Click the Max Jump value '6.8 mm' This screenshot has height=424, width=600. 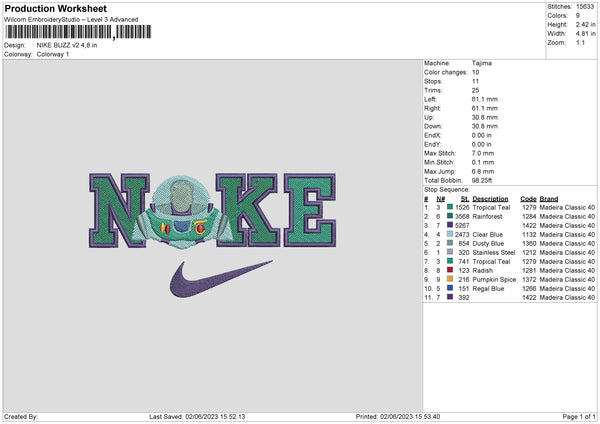click(483, 171)
